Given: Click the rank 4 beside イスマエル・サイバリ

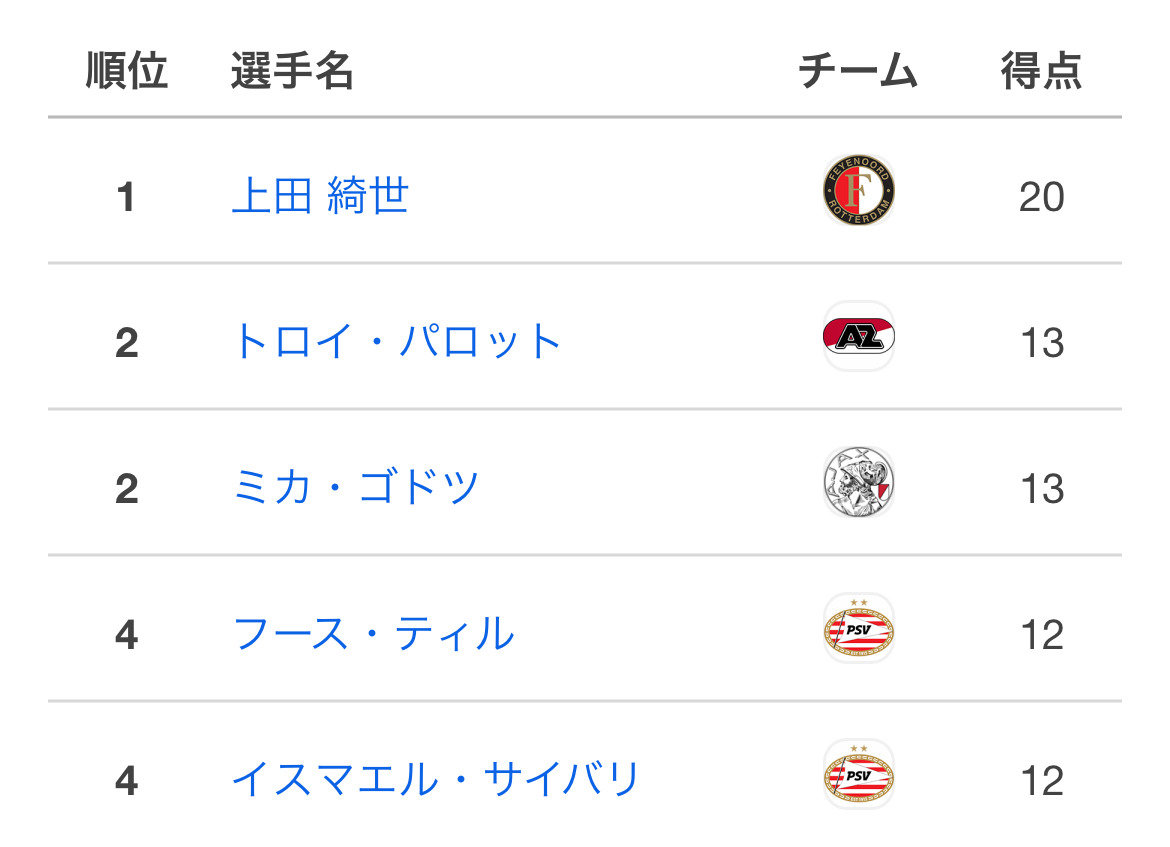Looking at the screenshot, I should click(126, 781).
